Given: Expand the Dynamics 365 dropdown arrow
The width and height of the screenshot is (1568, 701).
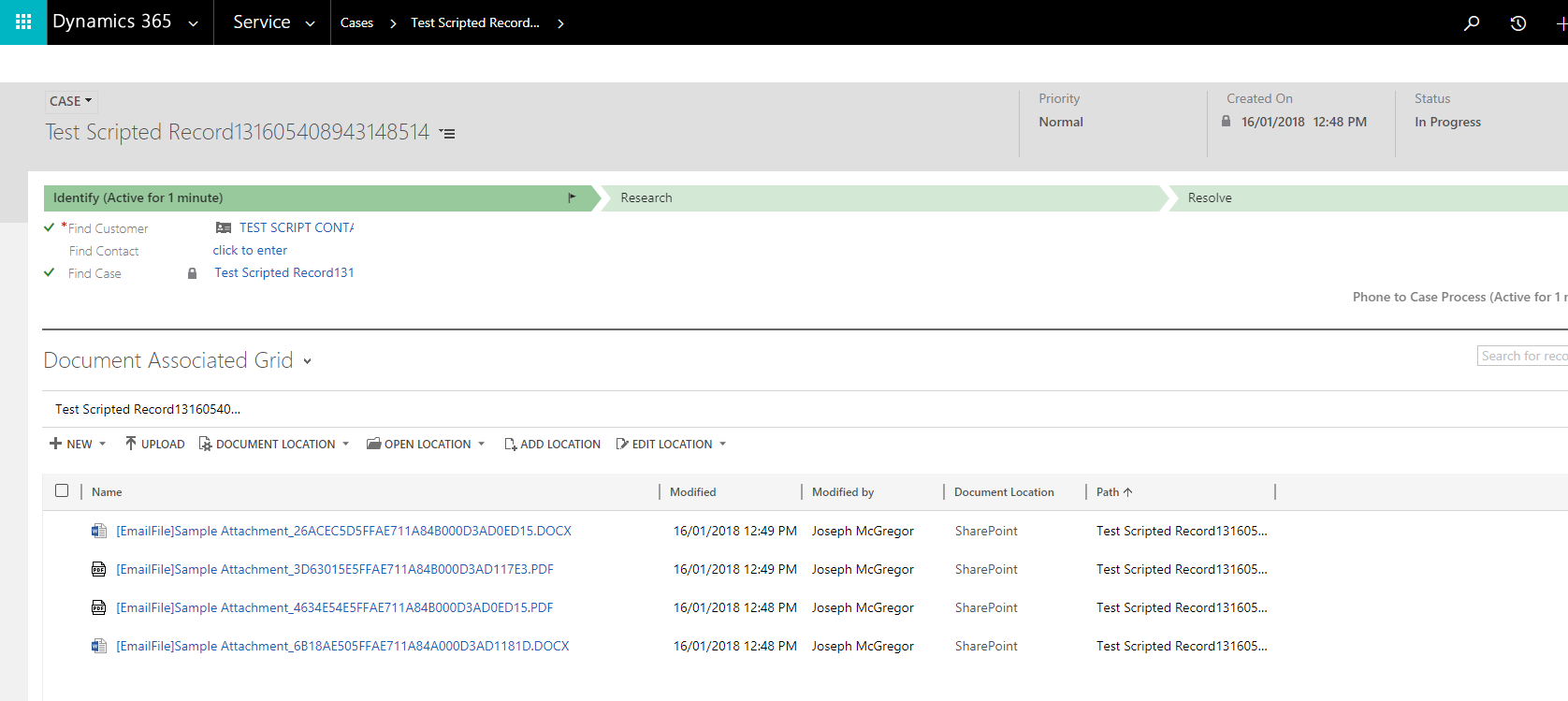Looking at the screenshot, I should click(x=194, y=23).
